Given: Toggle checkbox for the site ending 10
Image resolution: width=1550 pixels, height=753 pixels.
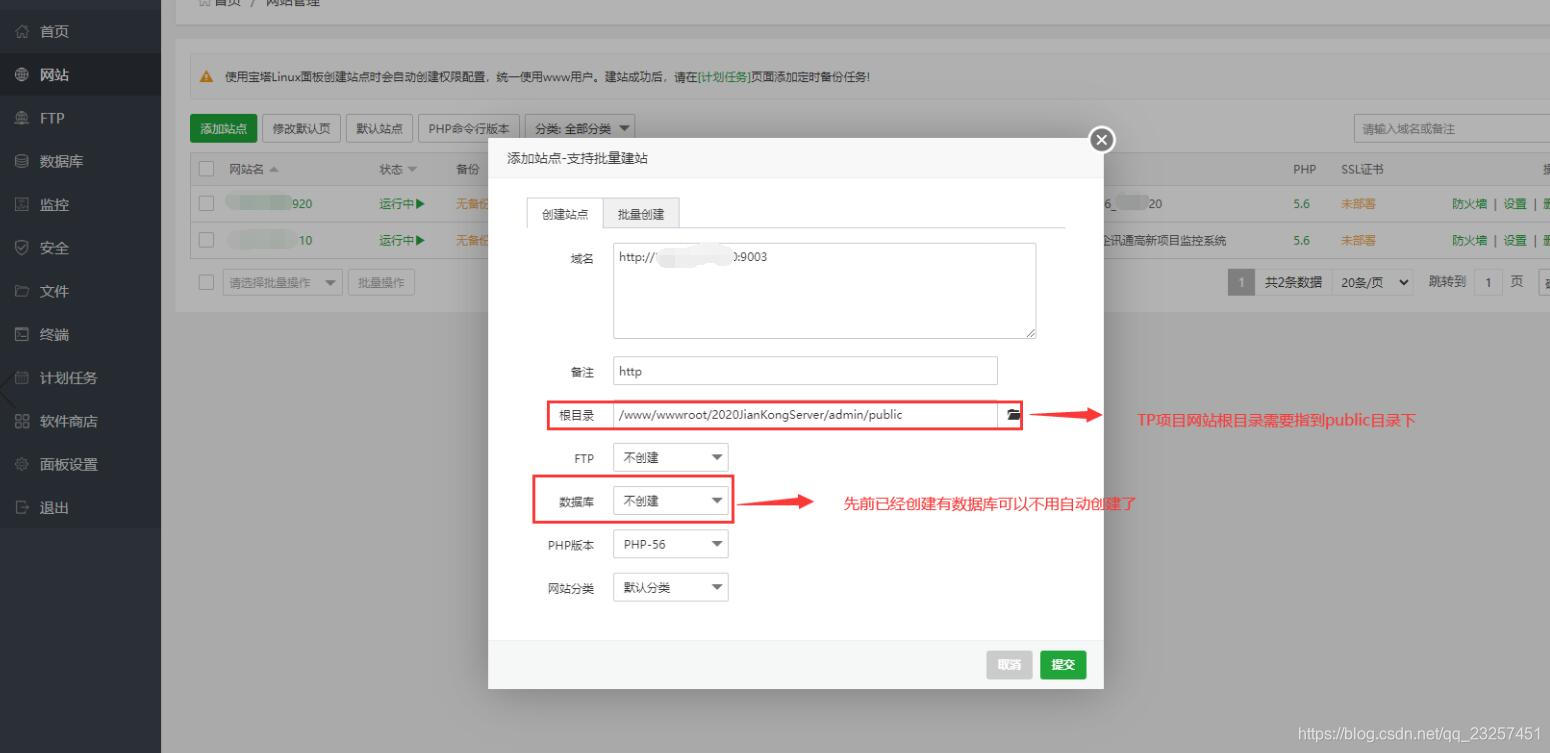Looking at the screenshot, I should [207, 240].
